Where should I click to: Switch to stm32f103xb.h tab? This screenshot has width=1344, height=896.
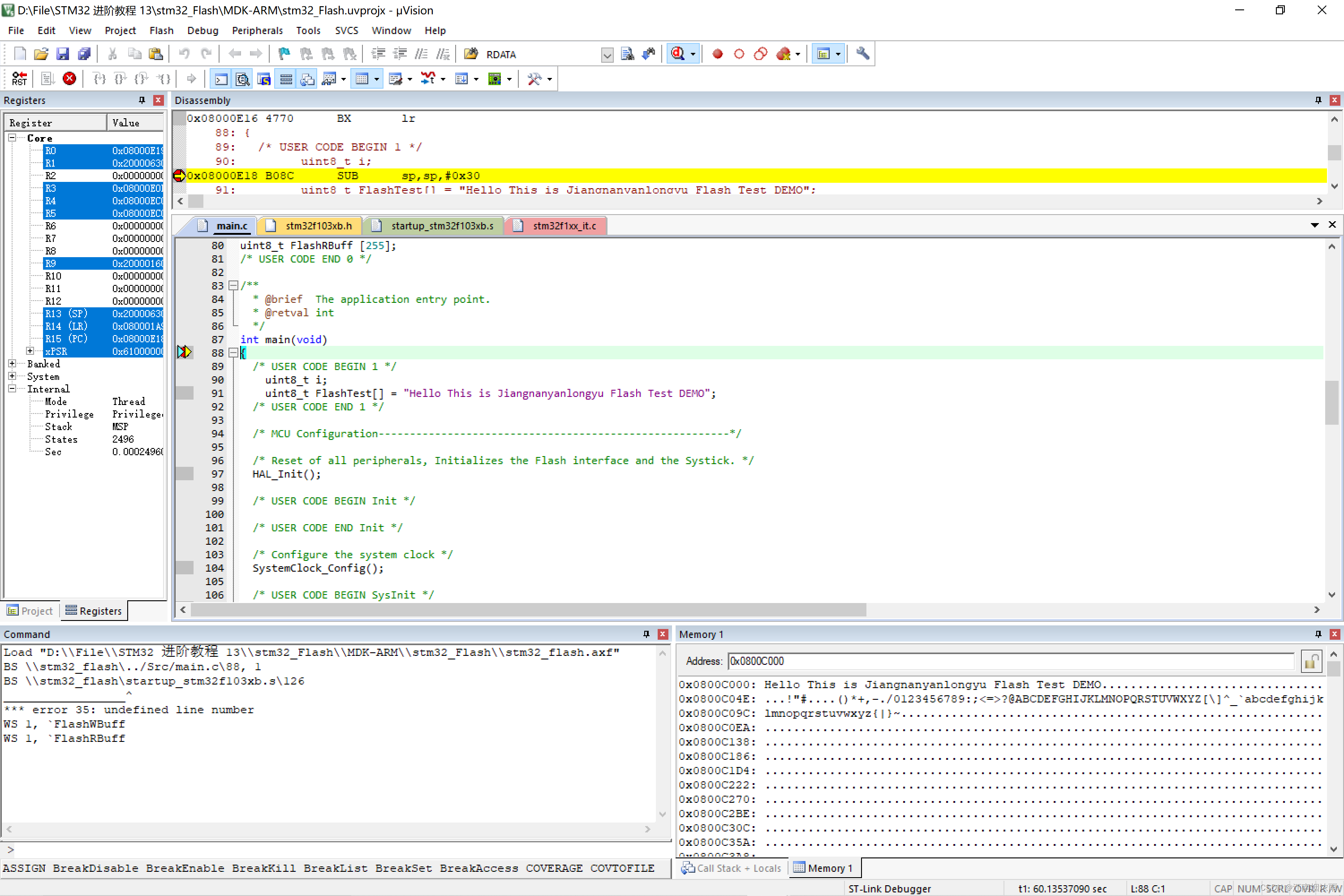(x=310, y=226)
